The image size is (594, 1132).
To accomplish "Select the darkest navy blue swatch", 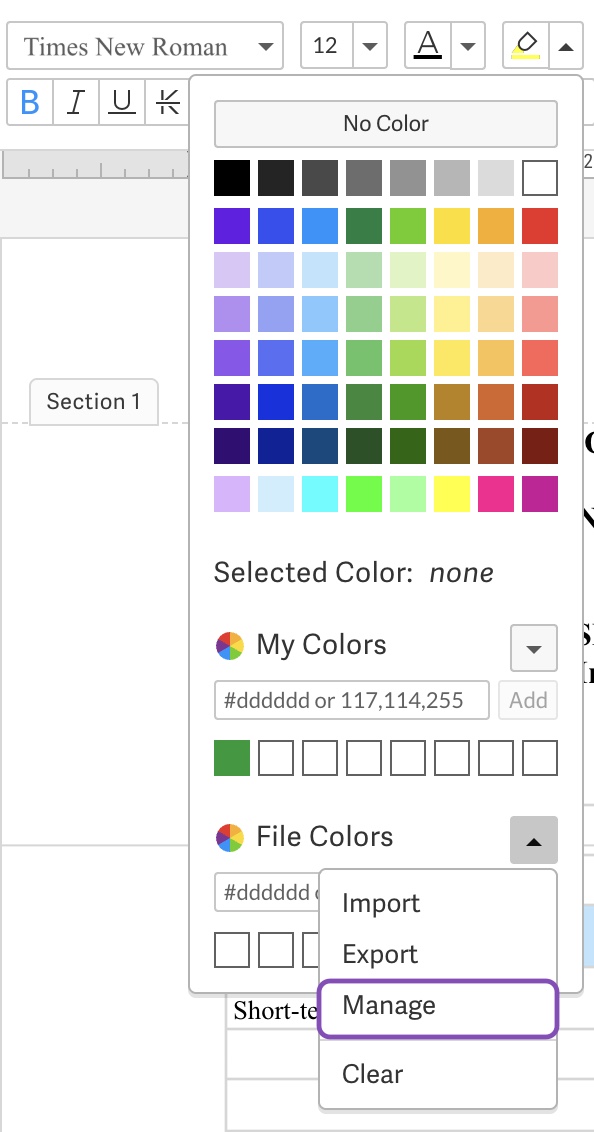I will click(276, 446).
